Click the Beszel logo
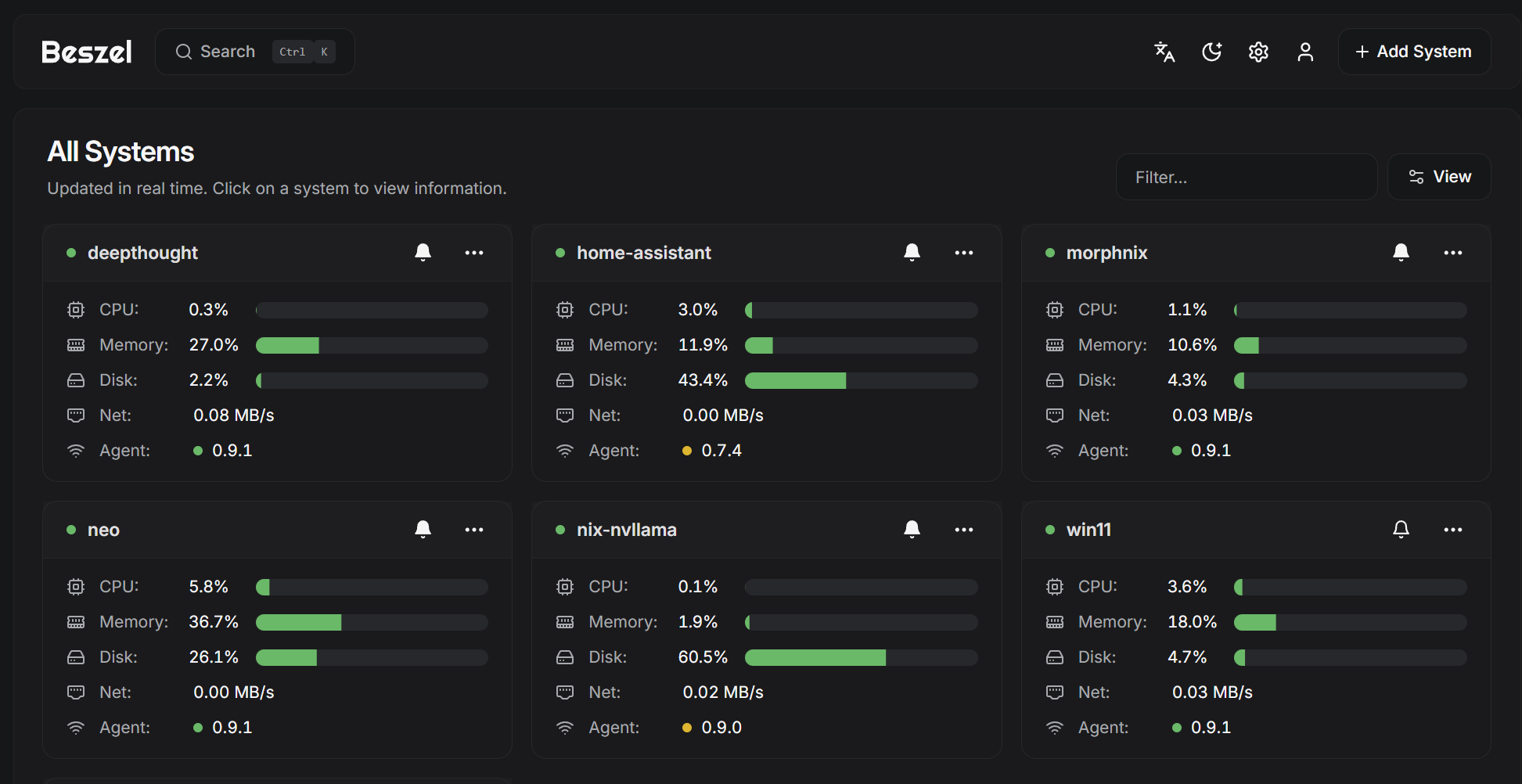Screen dimensions: 1522x784 point(86,52)
